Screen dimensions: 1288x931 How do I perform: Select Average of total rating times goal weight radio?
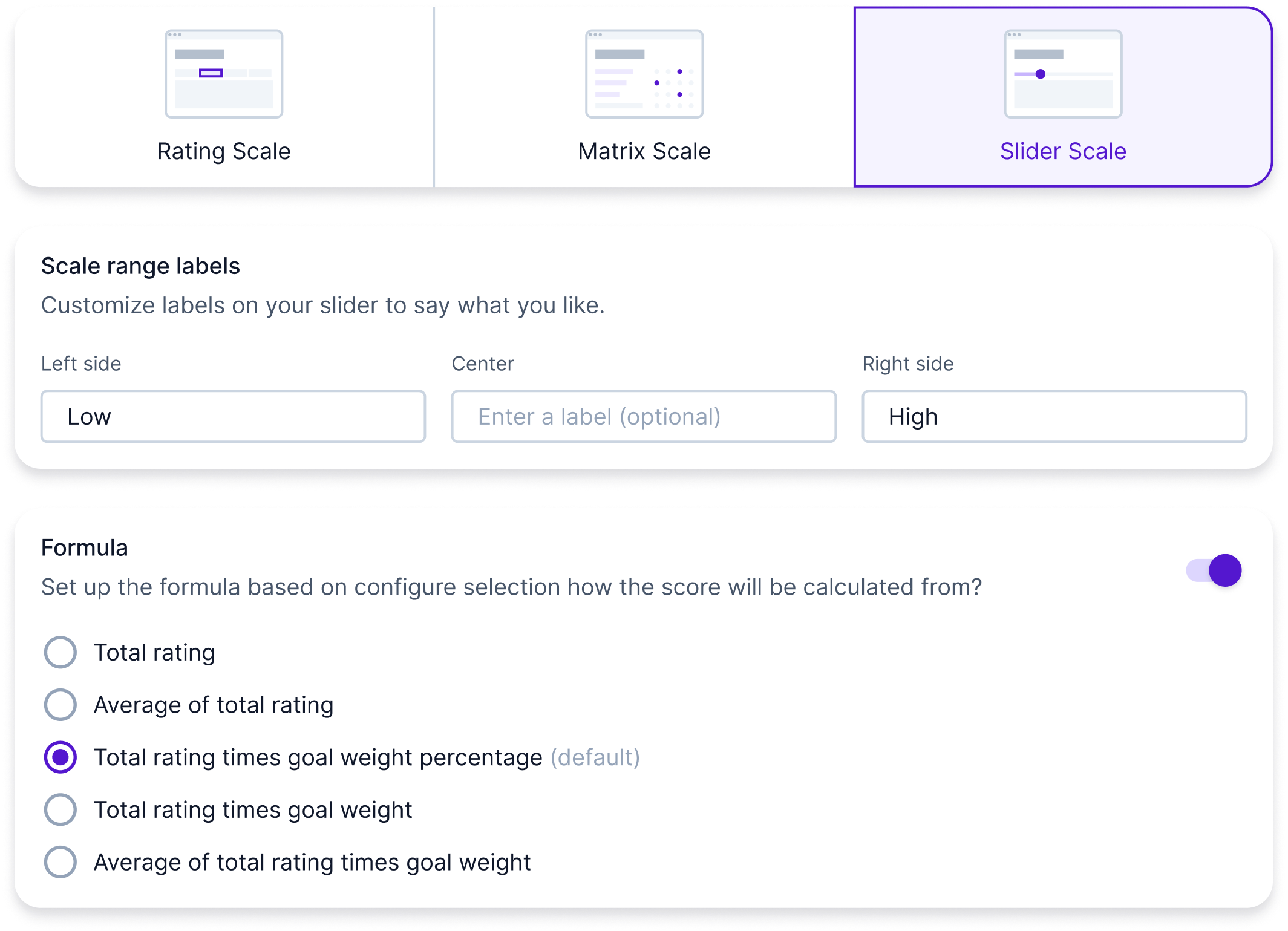[60, 862]
